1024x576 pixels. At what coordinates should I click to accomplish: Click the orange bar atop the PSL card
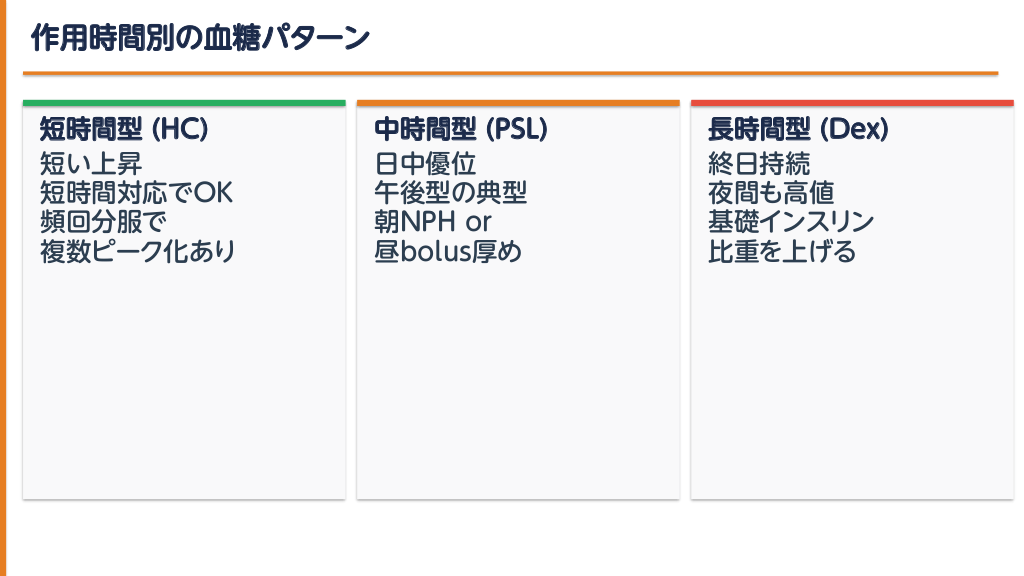(518, 103)
